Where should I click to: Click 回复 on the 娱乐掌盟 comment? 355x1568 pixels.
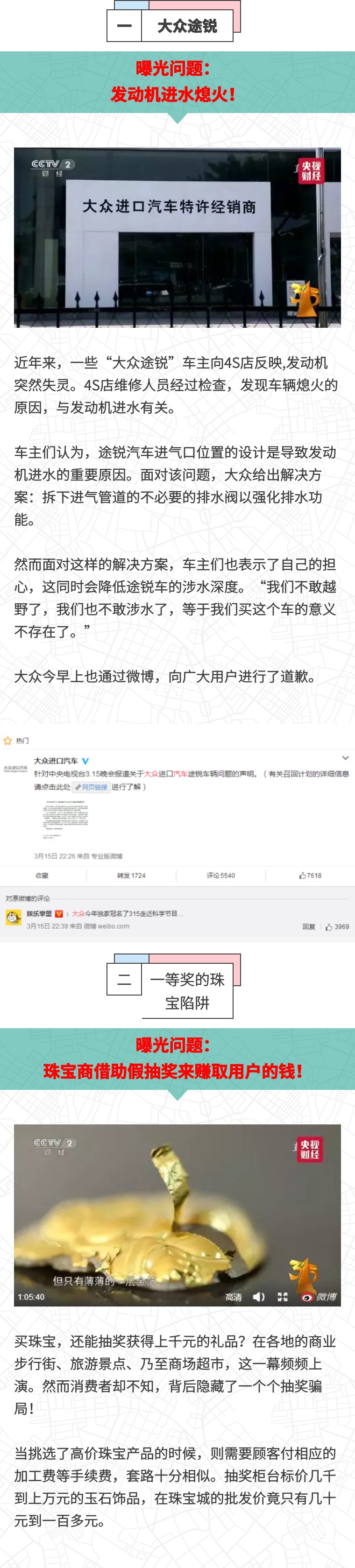309,926
